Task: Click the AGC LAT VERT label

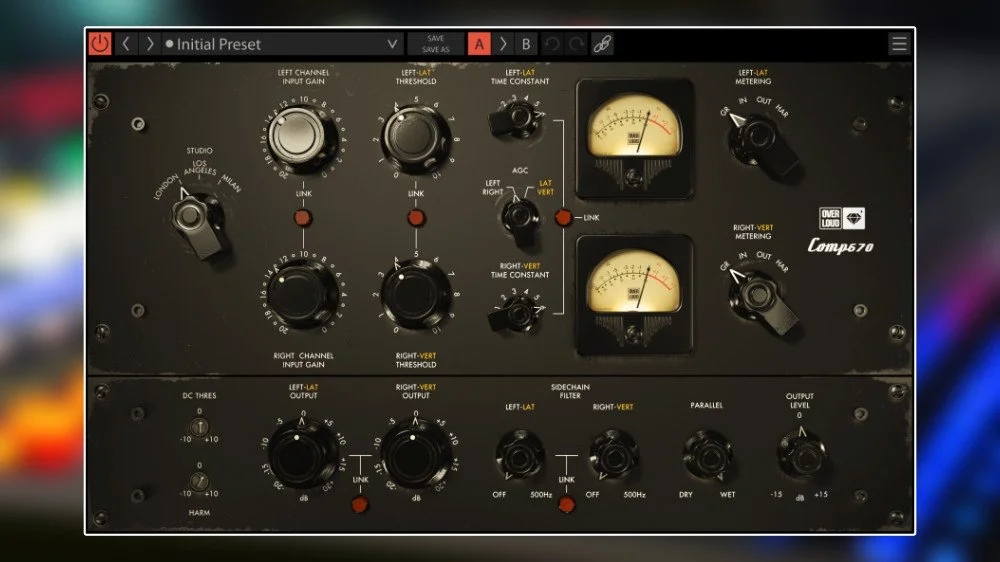Action: point(545,188)
